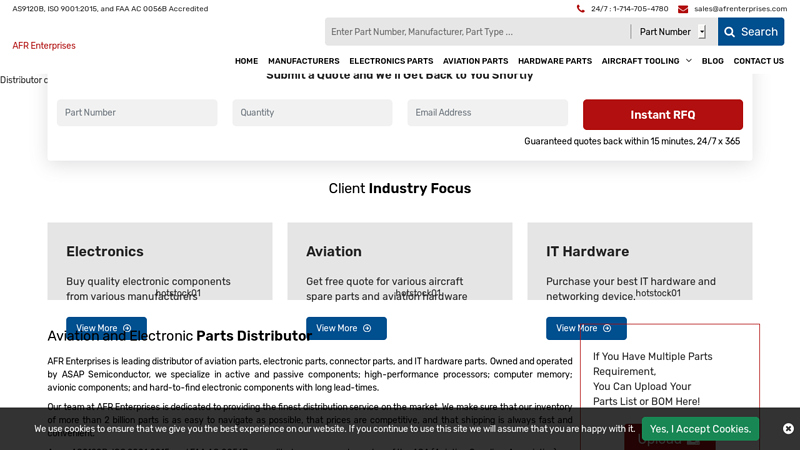Select the Aviation card heading
The width and height of the screenshot is (800, 450).
coord(334,252)
